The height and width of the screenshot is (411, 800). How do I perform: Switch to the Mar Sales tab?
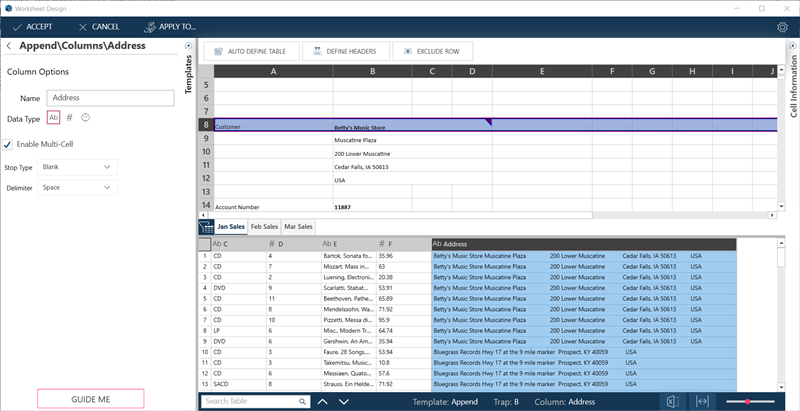click(298, 227)
